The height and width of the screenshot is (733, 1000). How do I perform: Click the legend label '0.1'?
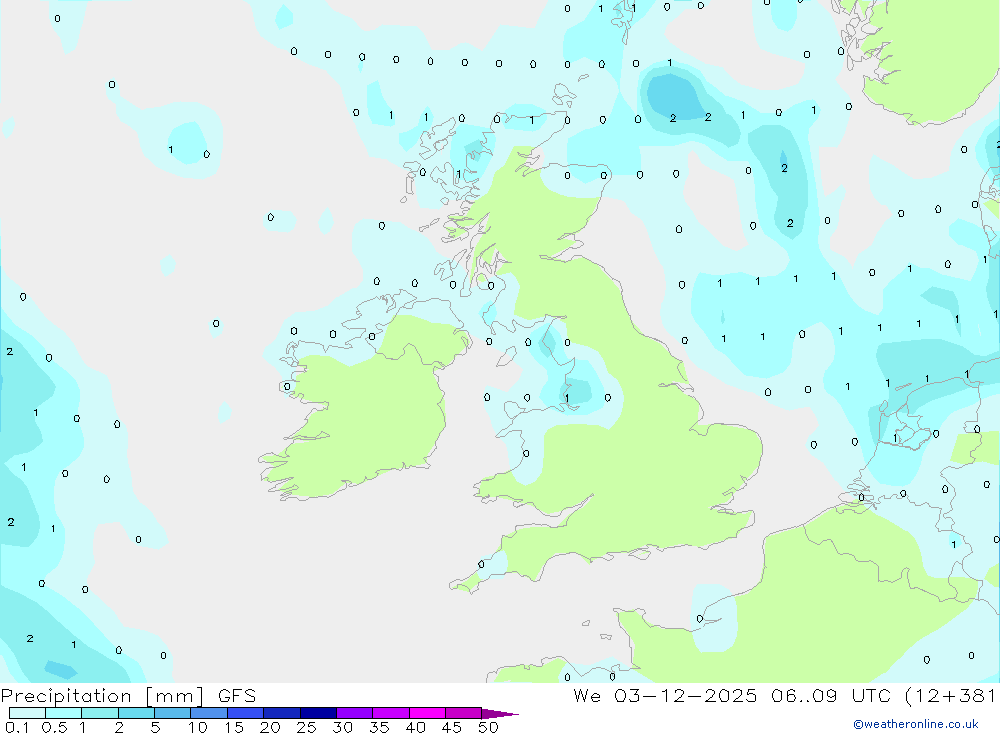coord(17,727)
